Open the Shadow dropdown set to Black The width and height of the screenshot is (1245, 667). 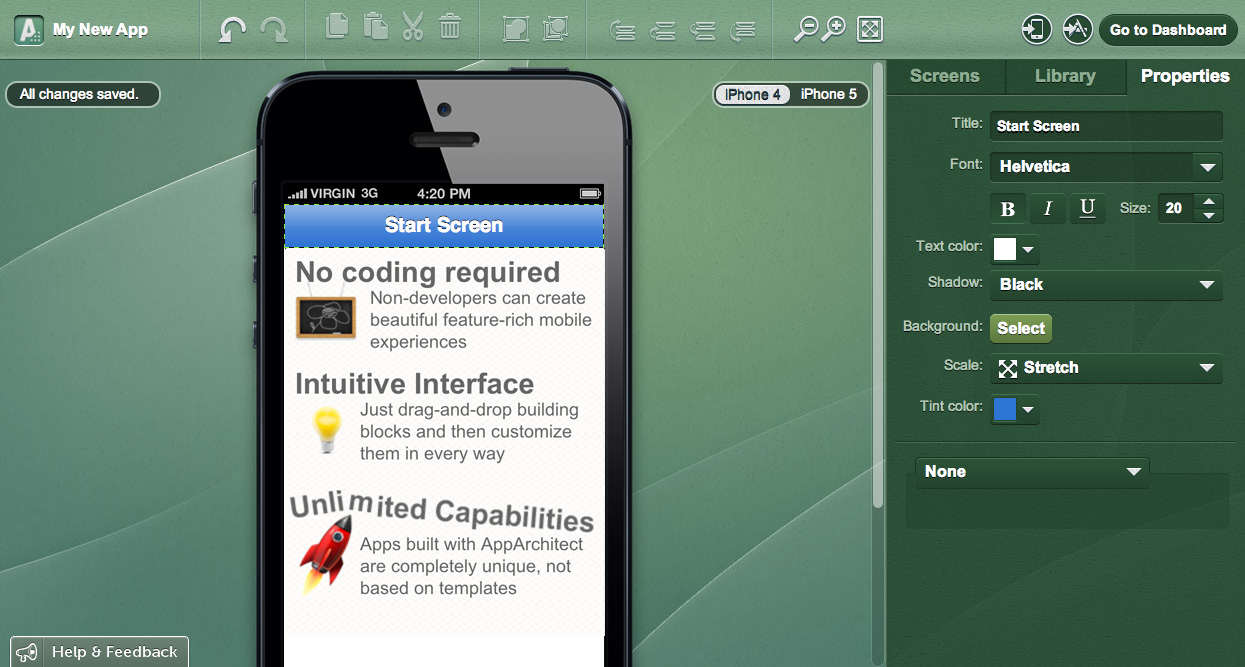pos(1106,285)
